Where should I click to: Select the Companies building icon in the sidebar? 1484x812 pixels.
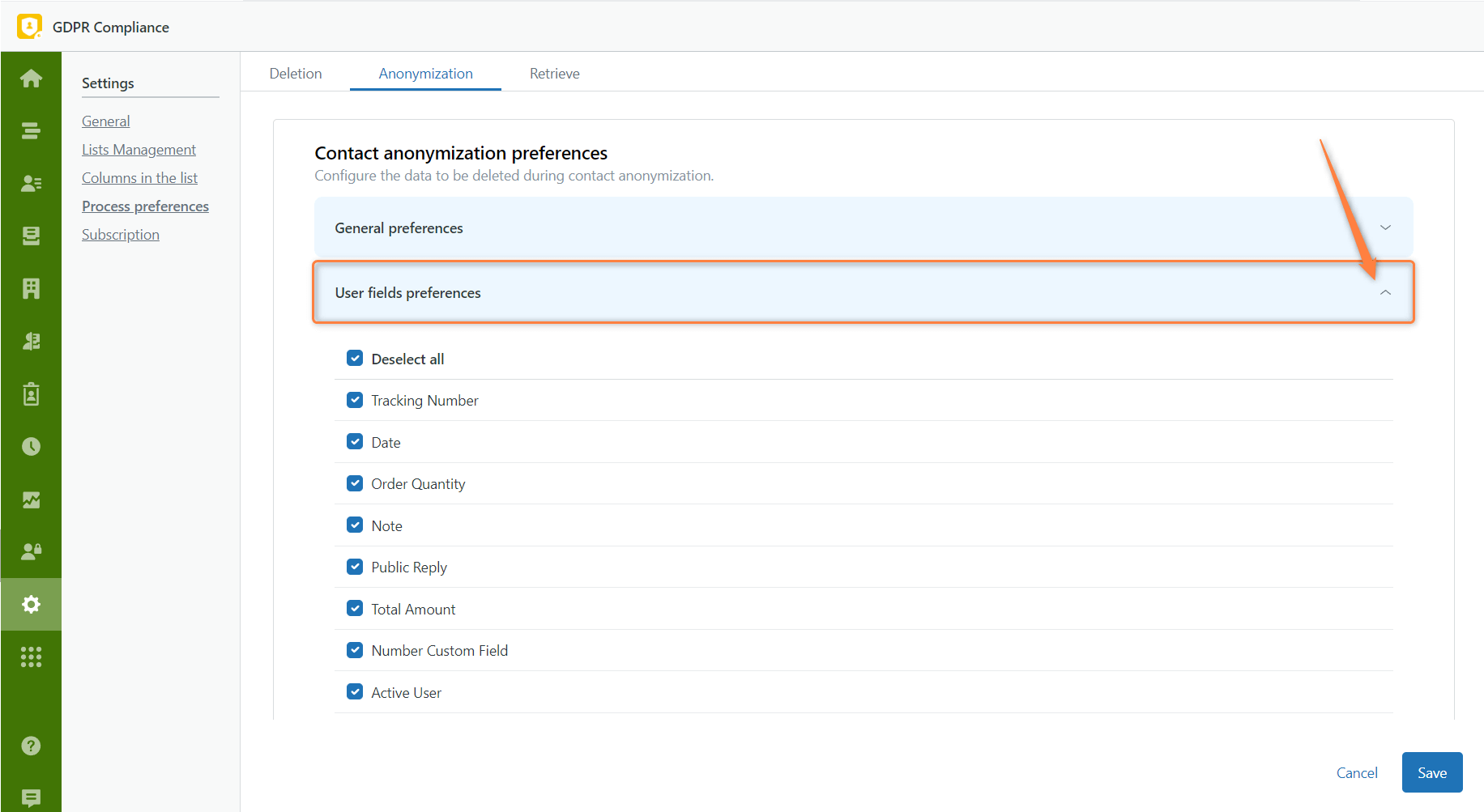click(31, 288)
